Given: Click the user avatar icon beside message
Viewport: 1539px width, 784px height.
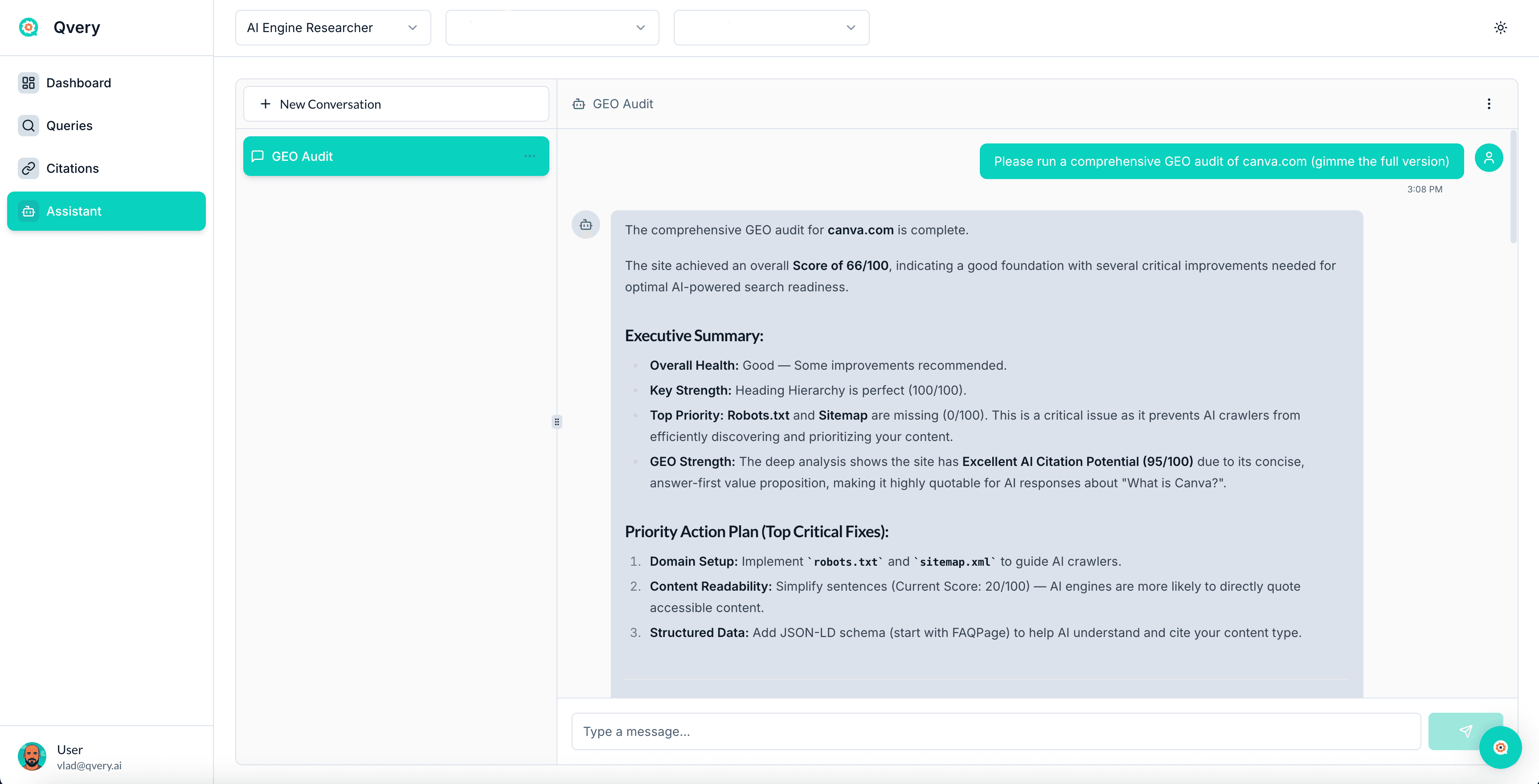Looking at the screenshot, I should point(1488,158).
